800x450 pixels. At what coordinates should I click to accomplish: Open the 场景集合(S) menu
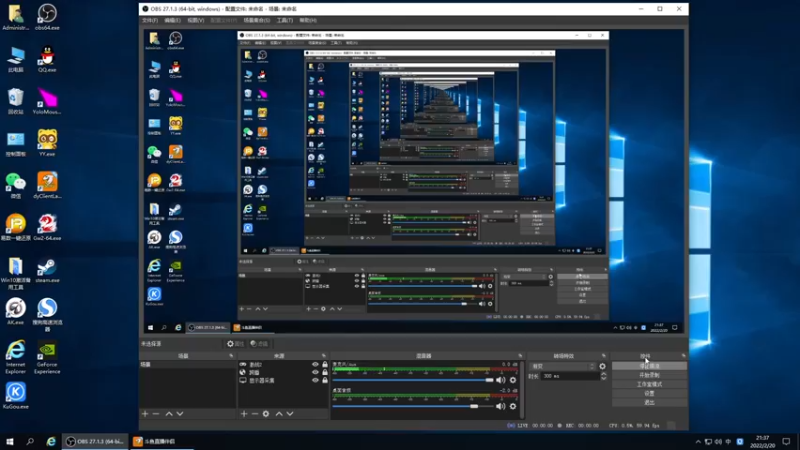(x=257, y=20)
